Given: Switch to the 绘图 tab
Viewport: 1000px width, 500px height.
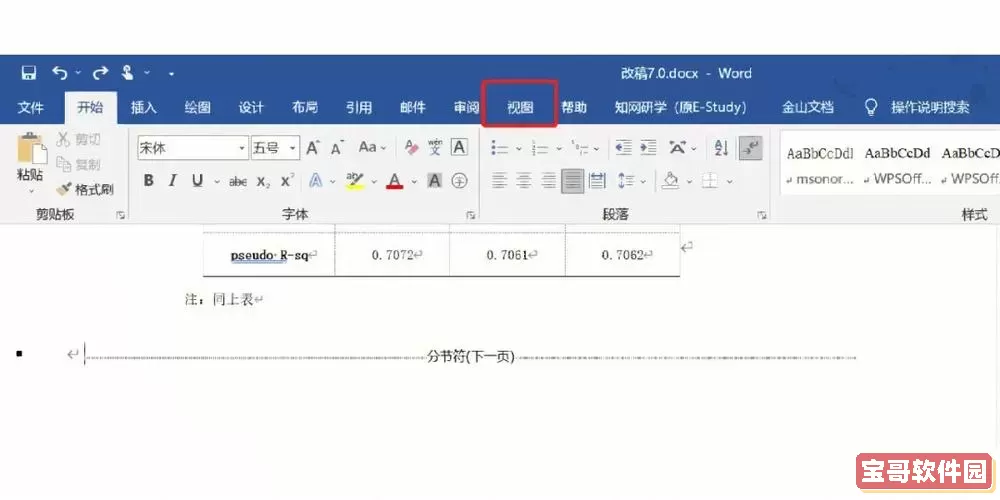Looking at the screenshot, I should click(x=197, y=107).
